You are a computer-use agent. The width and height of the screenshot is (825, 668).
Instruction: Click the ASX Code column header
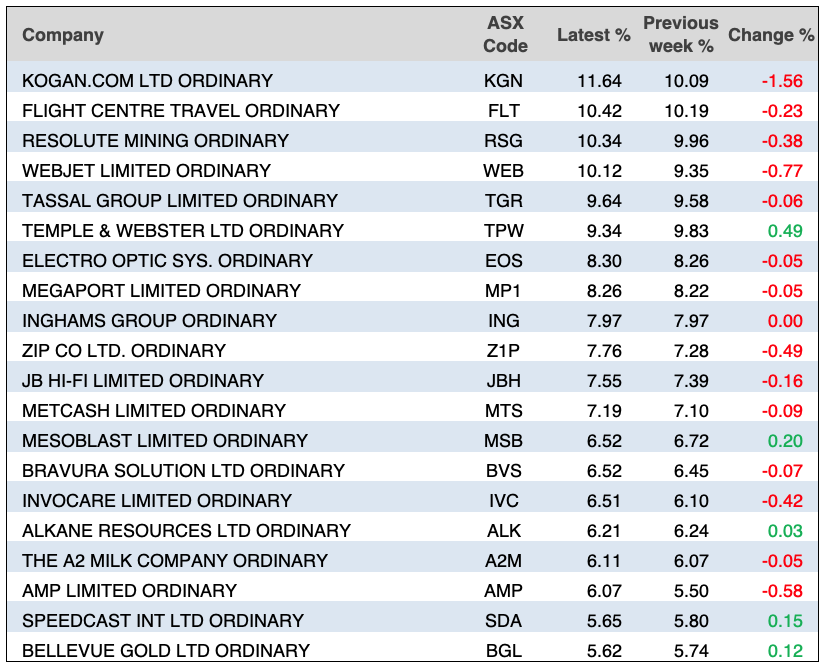coord(503,35)
